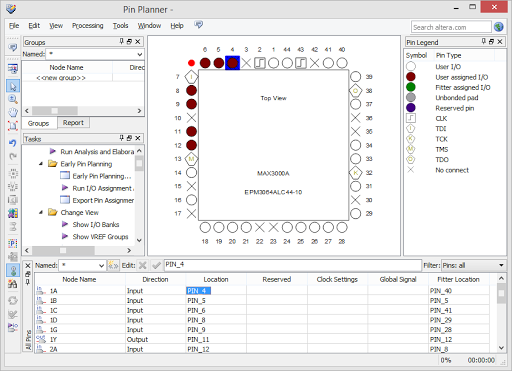Screen dimensions: 512x371
Task: Open the Edit menu
Action: (x=34, y=26)
